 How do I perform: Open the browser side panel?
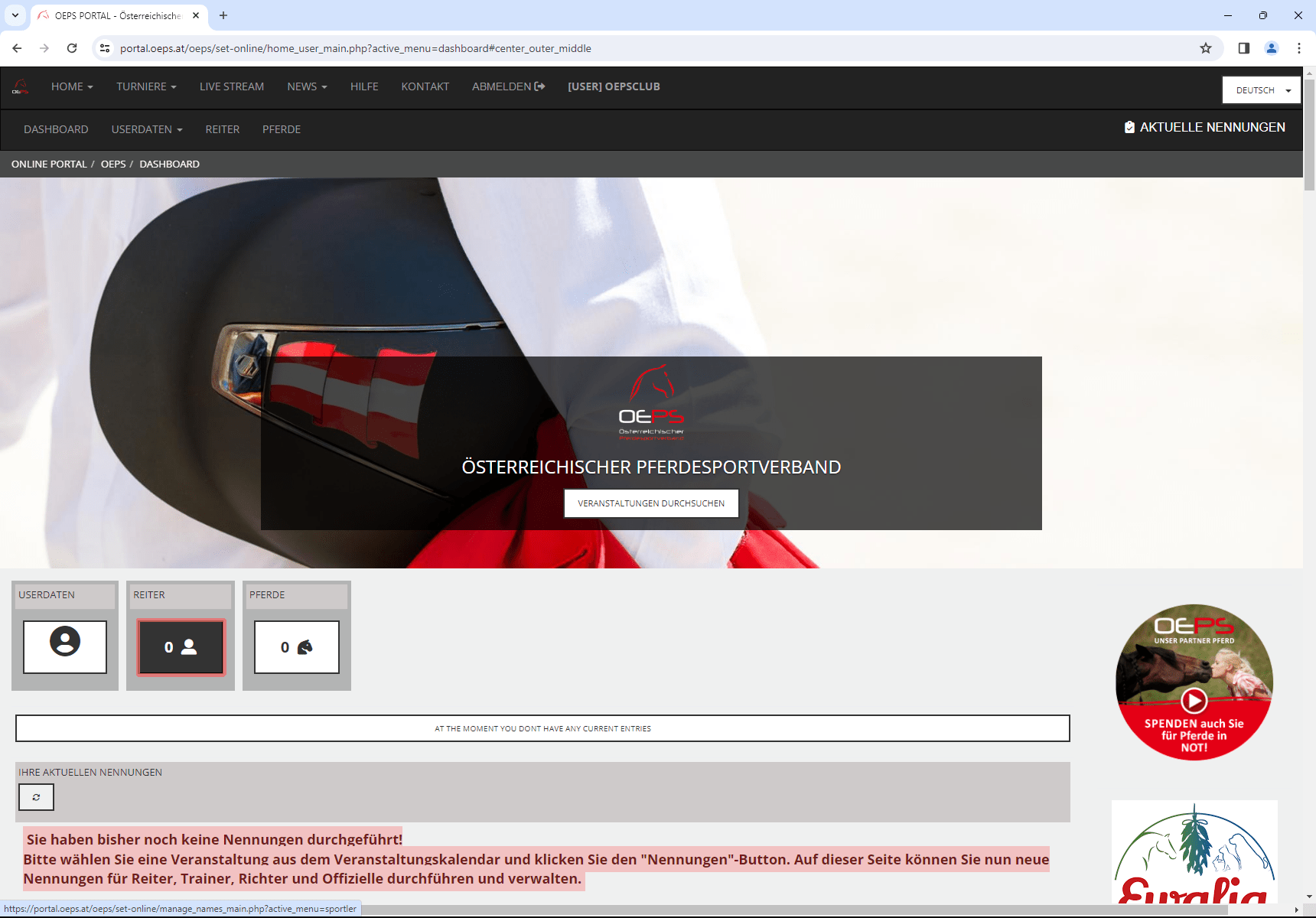coord(1244,48)
